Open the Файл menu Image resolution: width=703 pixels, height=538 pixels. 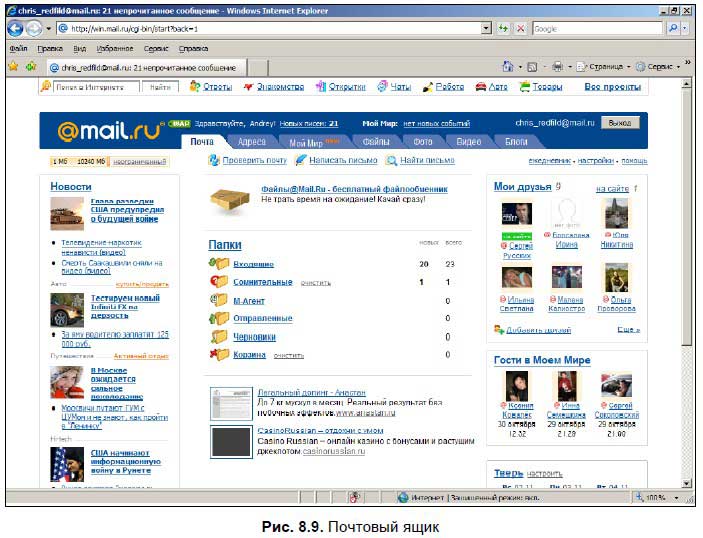tap(18, 48)
